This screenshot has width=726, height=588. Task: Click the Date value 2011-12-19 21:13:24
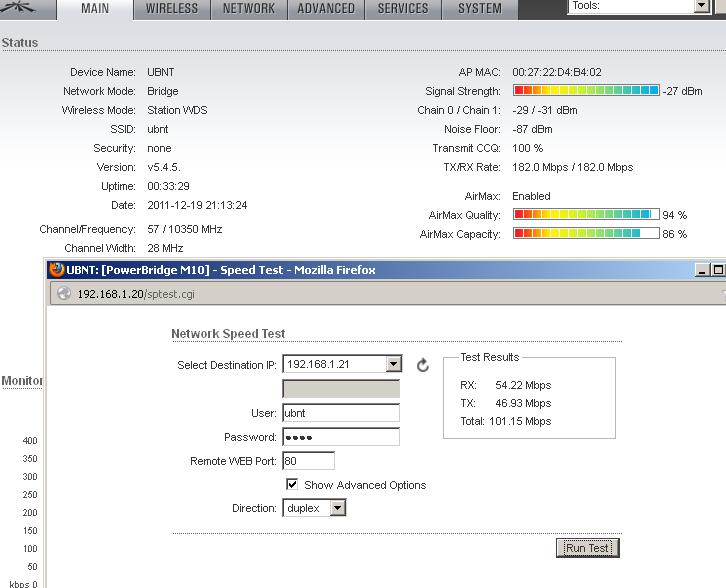197,205
